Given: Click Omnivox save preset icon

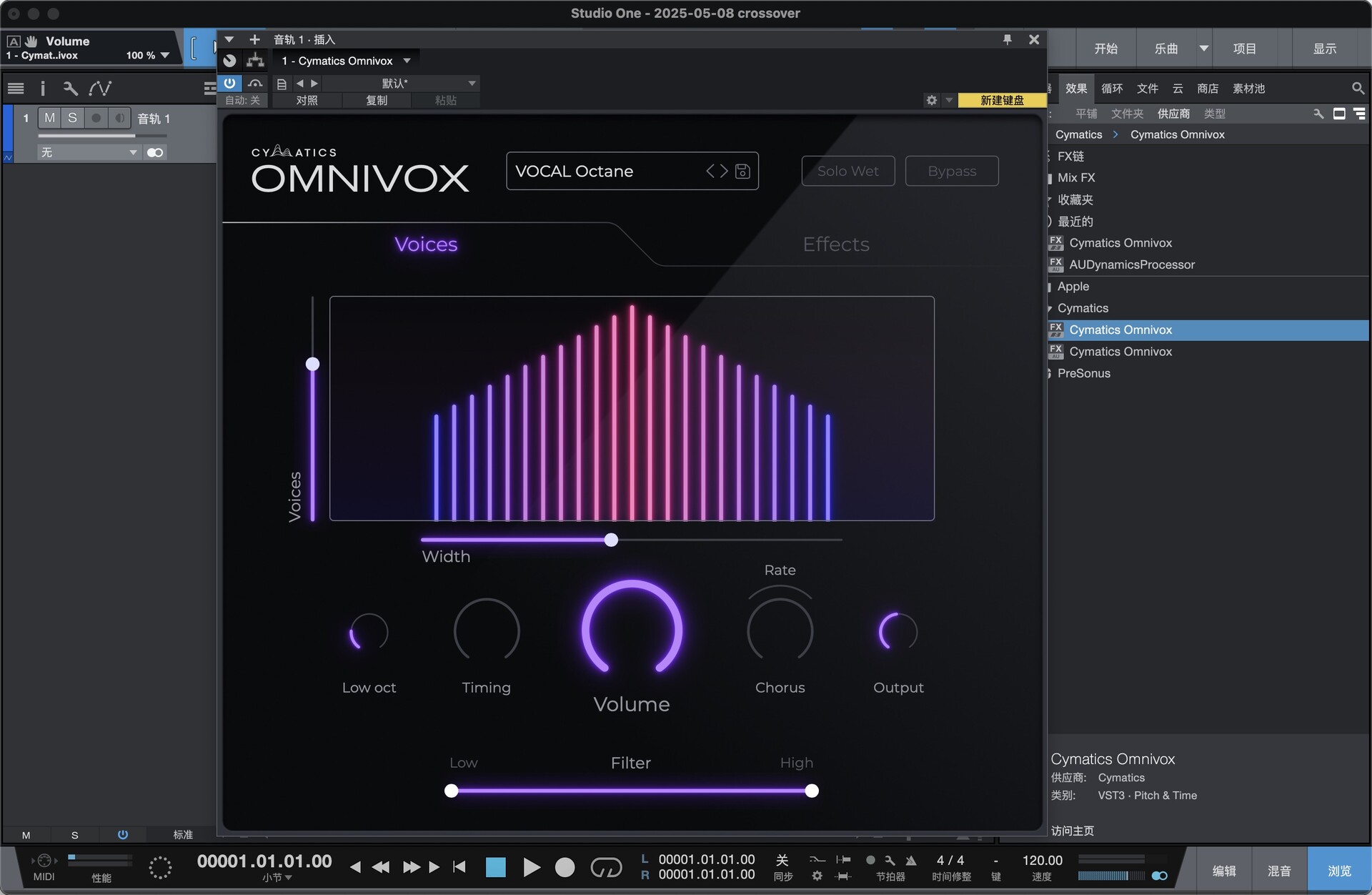Looking at the screenshot, I should pyautogui.click(x=742, y=172).
